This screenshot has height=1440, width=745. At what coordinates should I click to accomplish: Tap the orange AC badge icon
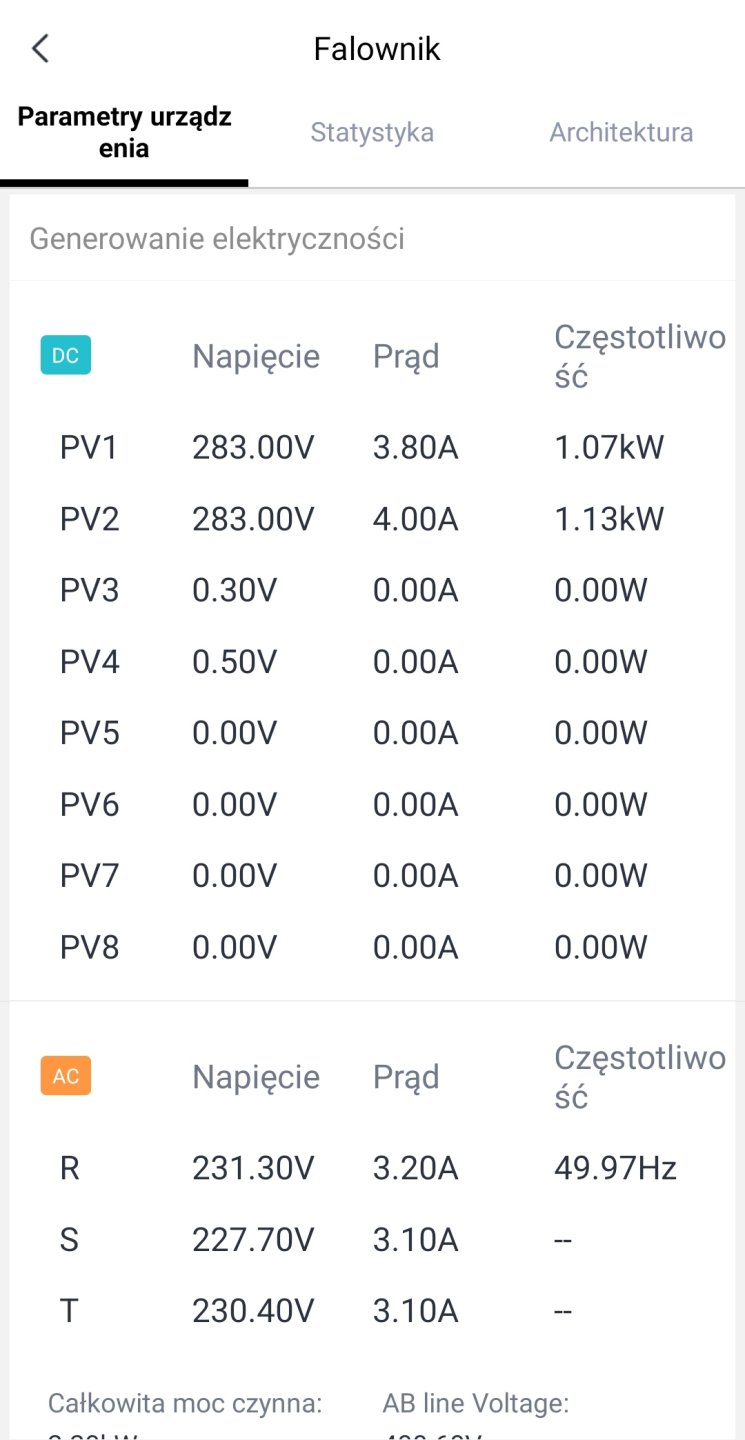(65, 1076)
